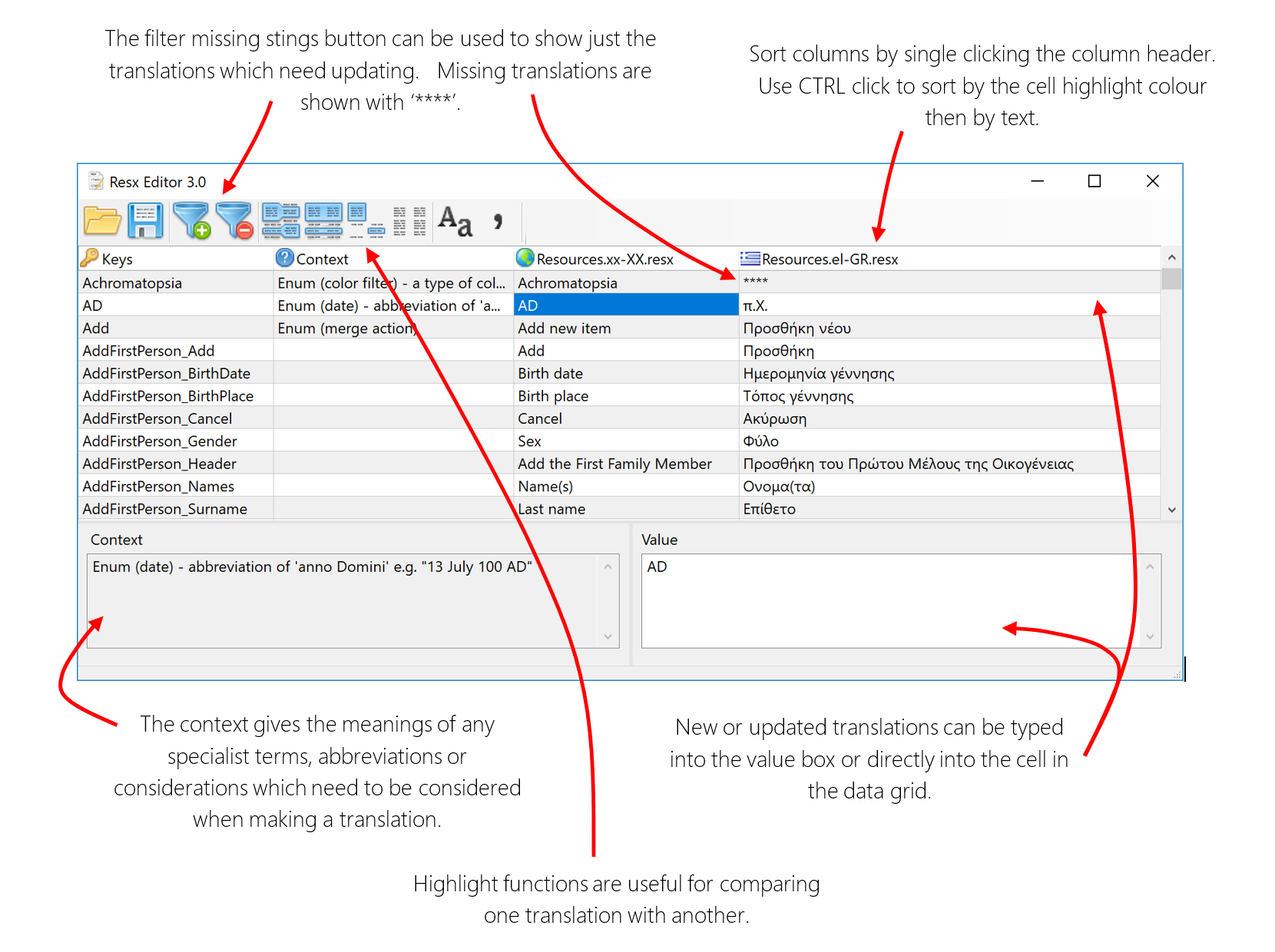Click the Greek flag icon in el-GR header

click(750, 258)
